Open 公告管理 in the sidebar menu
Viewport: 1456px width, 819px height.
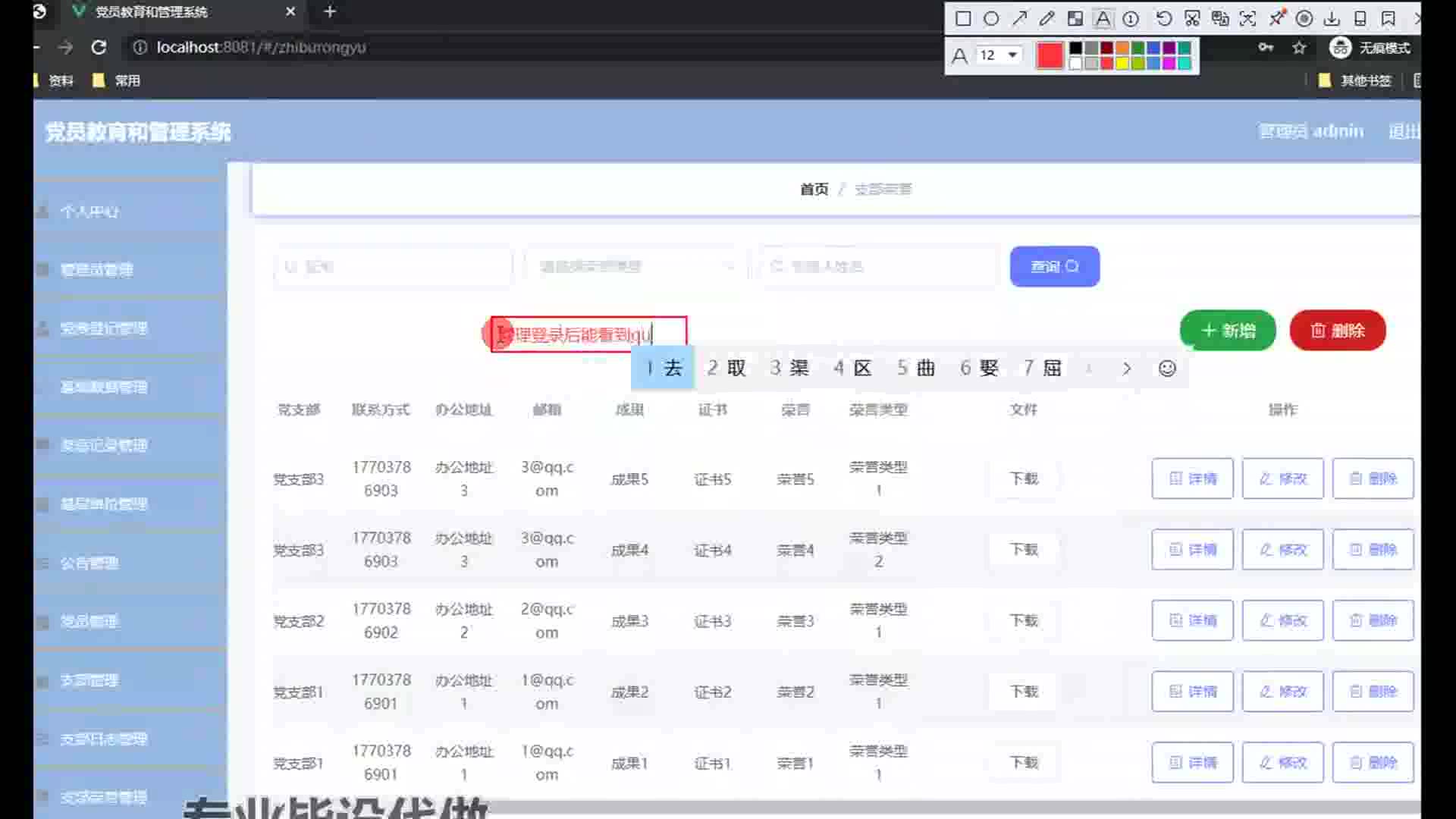tap(89, 563)
